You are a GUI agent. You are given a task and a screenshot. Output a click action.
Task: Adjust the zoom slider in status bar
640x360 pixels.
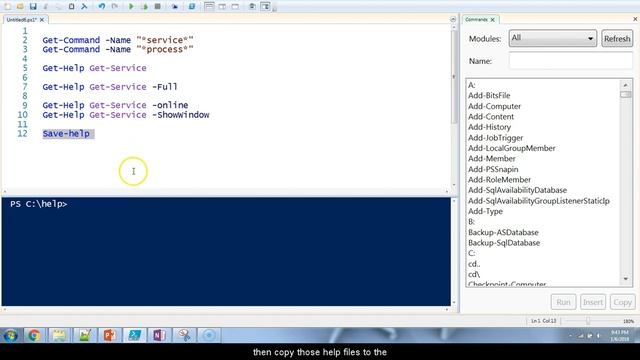(x=588, y=321)
